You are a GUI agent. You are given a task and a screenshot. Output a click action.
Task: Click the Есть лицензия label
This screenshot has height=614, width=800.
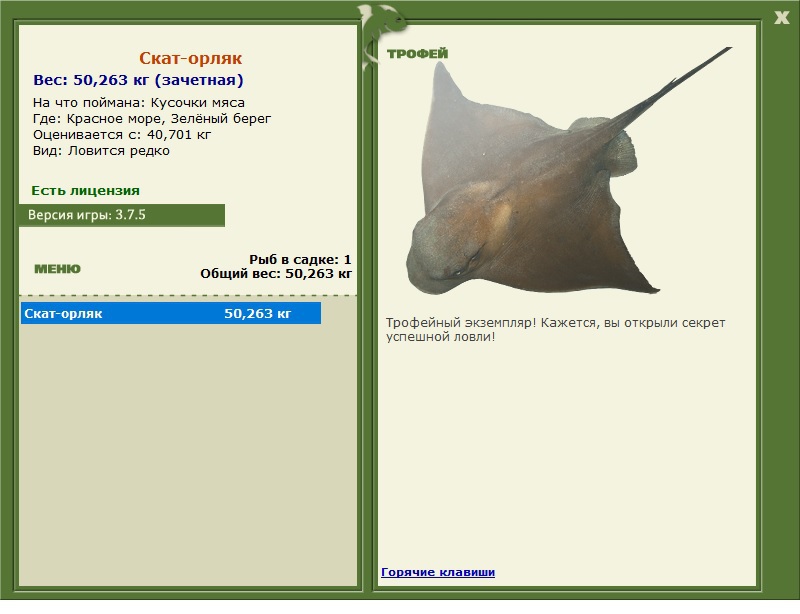point(85,191)
